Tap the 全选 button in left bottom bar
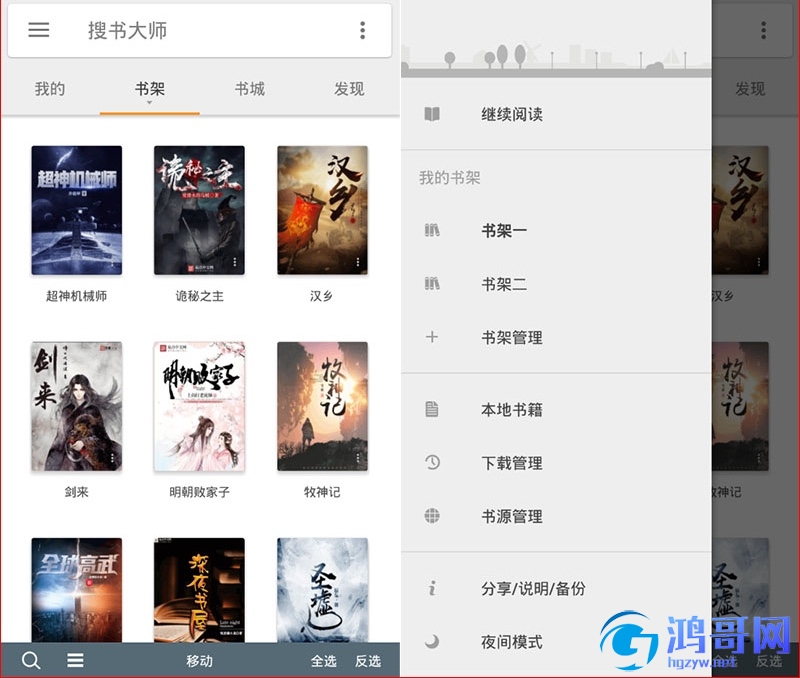This screenshot has width=800, height=678. [324, 661]
